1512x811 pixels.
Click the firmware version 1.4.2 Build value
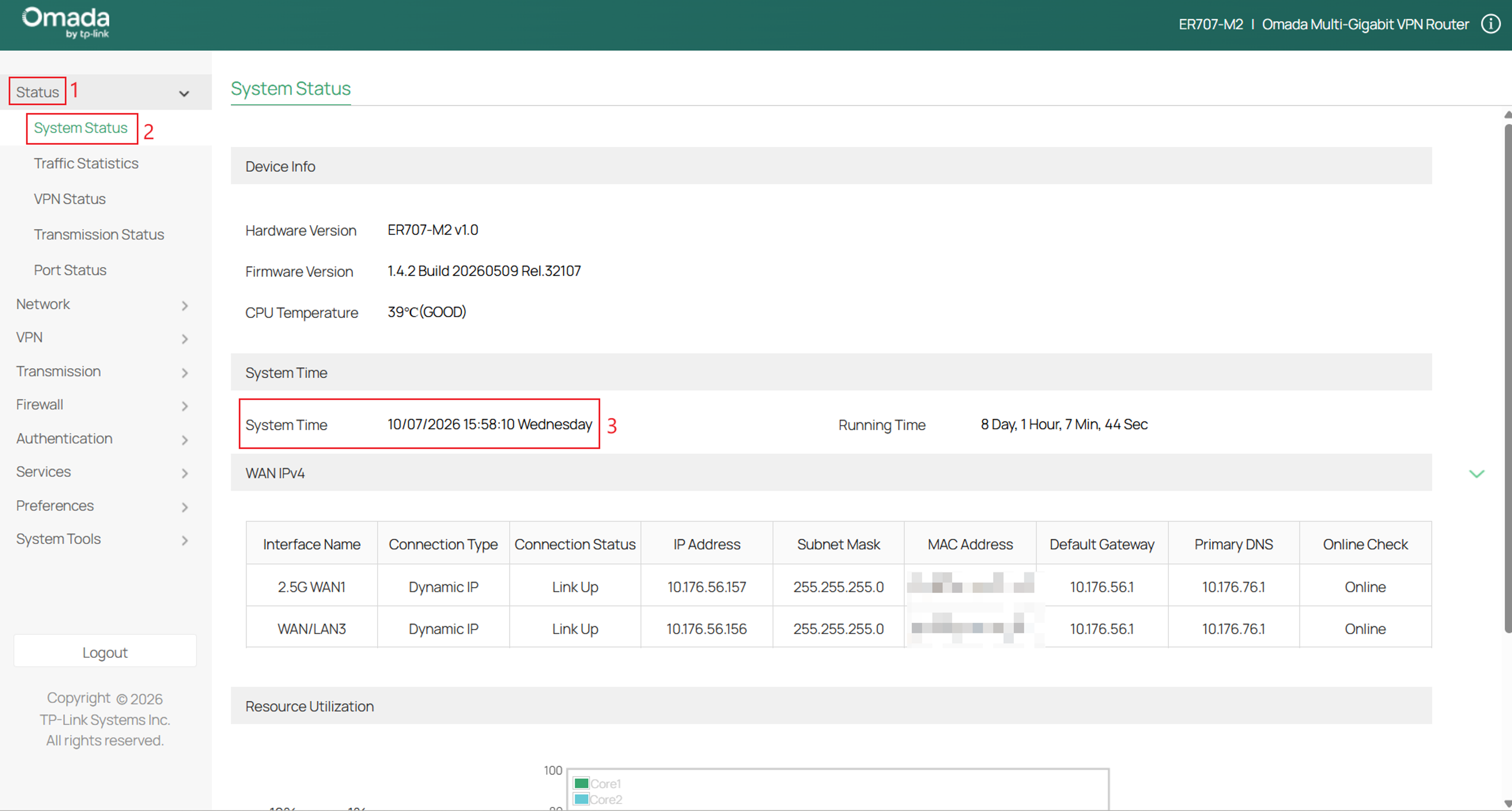(483, 271)
